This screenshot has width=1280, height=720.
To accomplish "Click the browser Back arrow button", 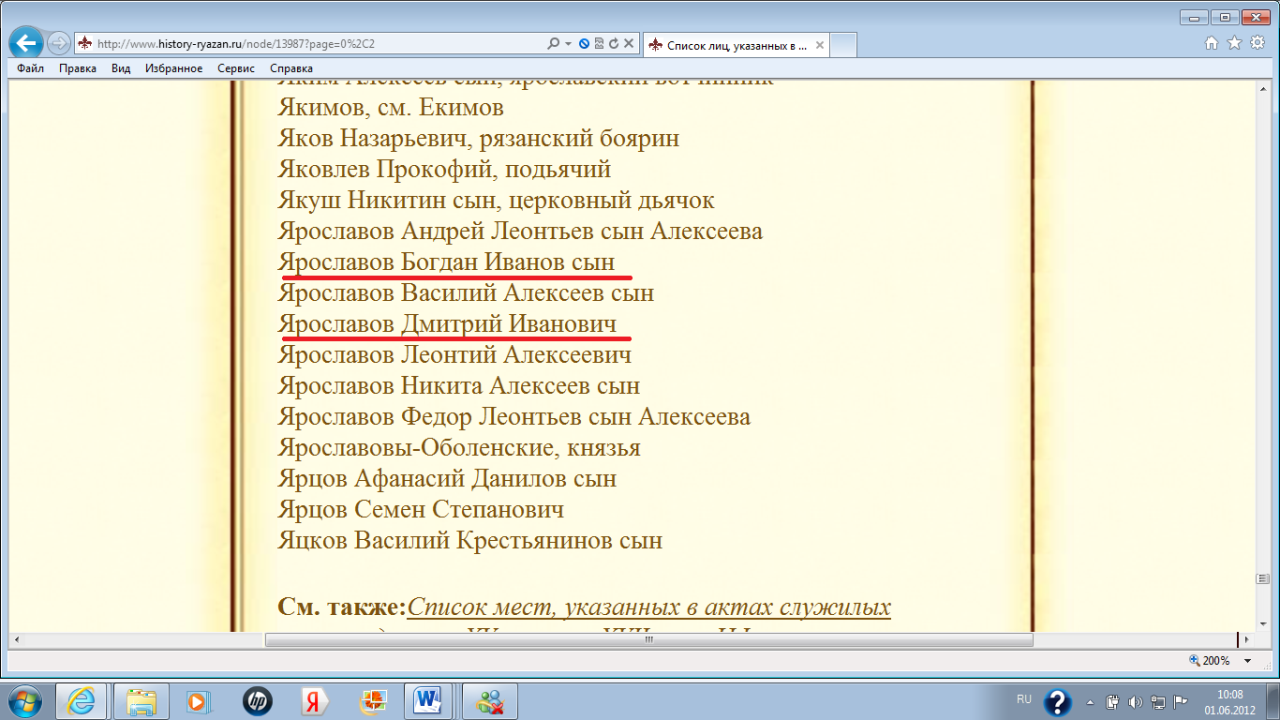I will pyautogui.click(x=25, y=43).
